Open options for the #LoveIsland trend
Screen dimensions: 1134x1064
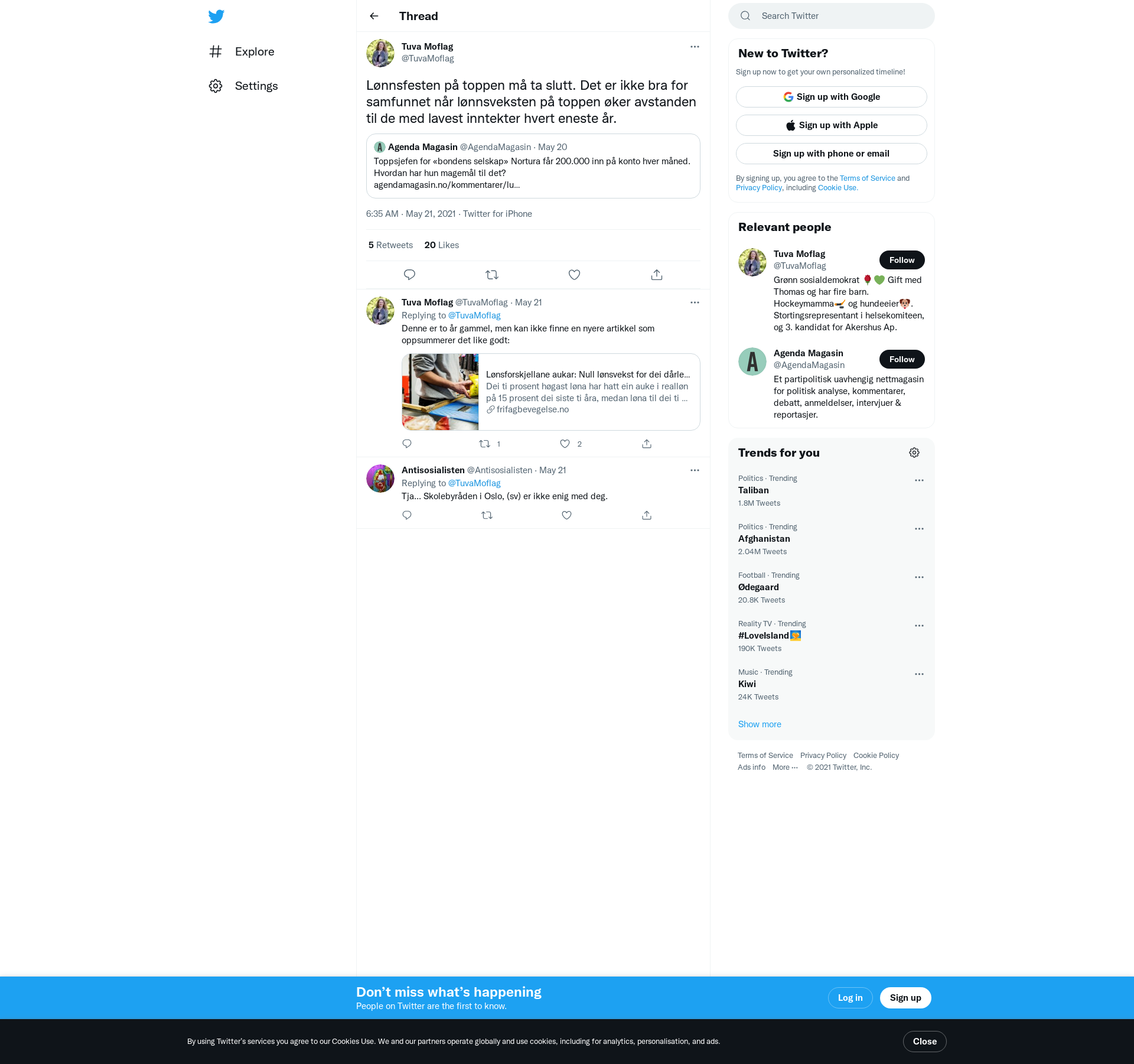click(919, 626)
